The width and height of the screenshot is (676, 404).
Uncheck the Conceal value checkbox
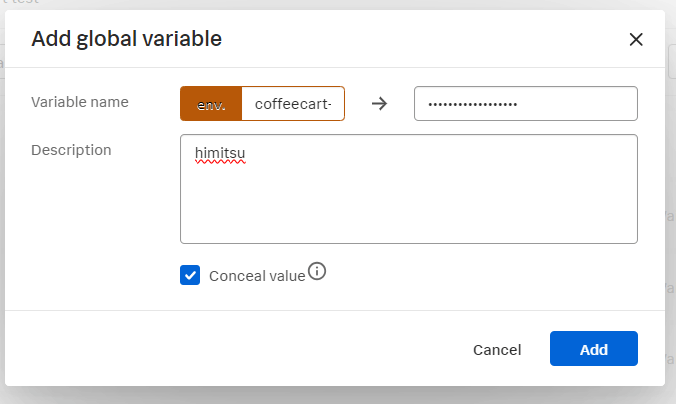(x=190, y=275)
